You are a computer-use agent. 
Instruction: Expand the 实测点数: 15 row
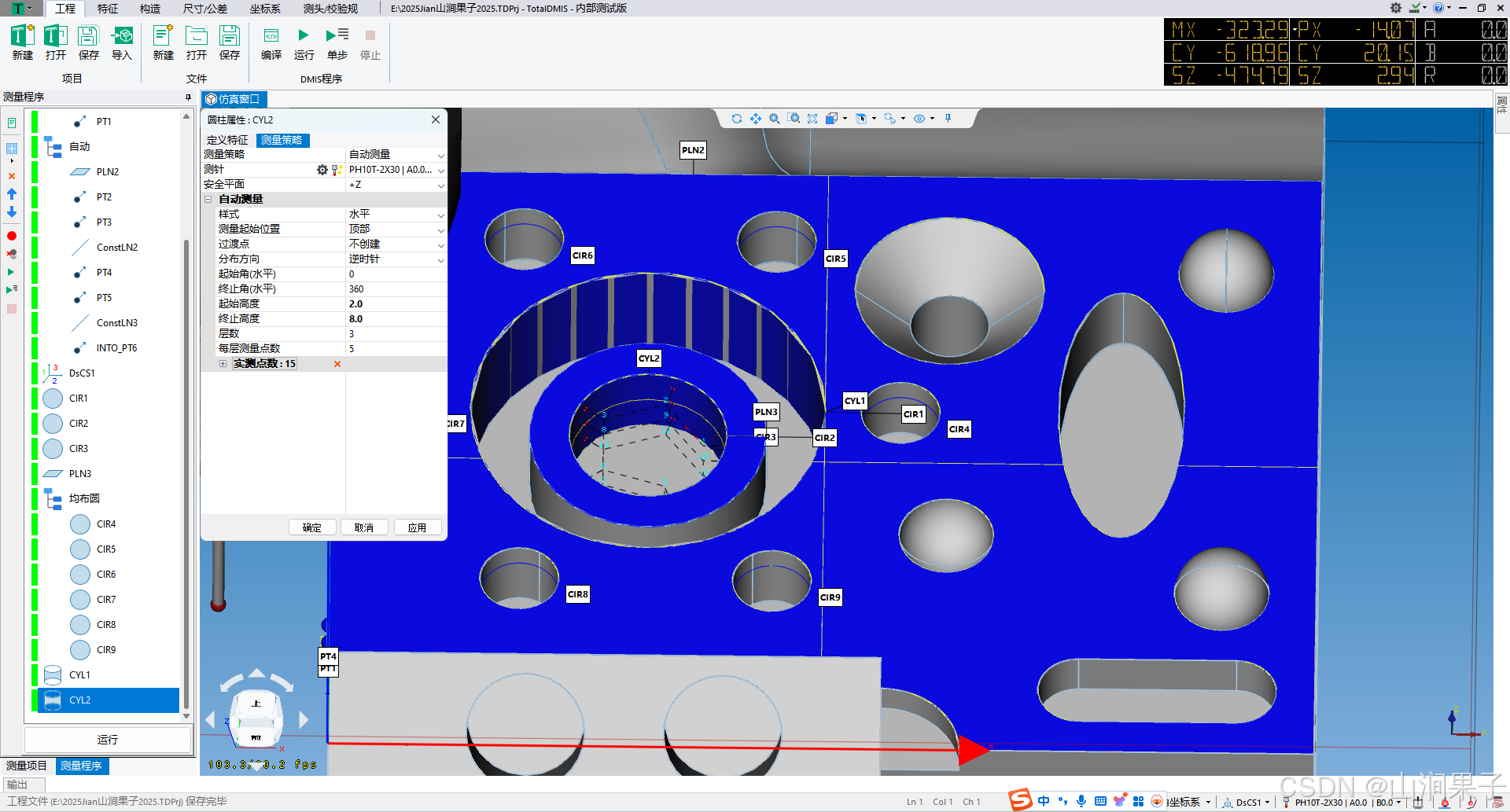[x=223, y=364]
